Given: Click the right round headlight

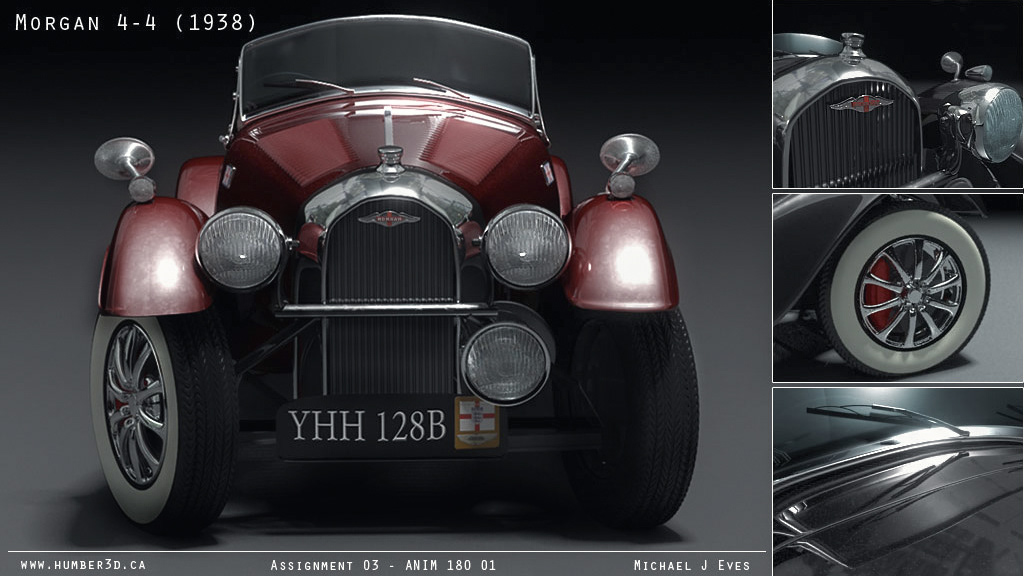Looking at the screenshot, I should (527, 246).
